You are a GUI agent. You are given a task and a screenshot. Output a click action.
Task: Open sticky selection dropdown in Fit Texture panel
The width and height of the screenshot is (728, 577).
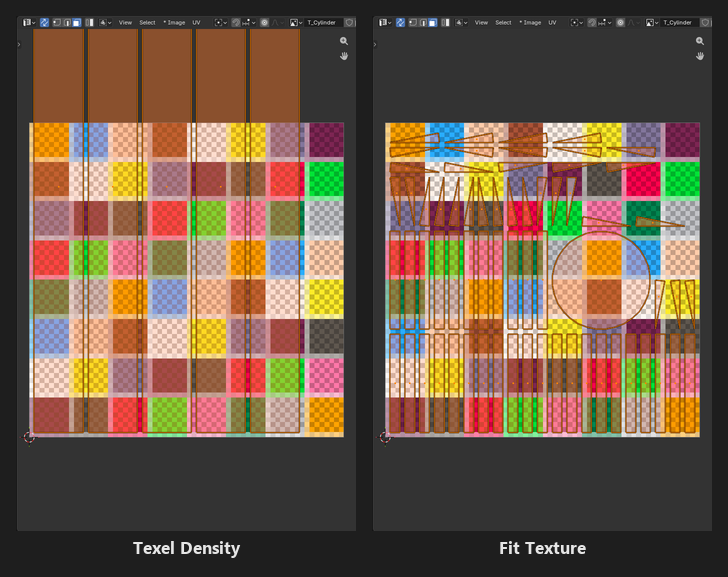(x=462, y=22)
